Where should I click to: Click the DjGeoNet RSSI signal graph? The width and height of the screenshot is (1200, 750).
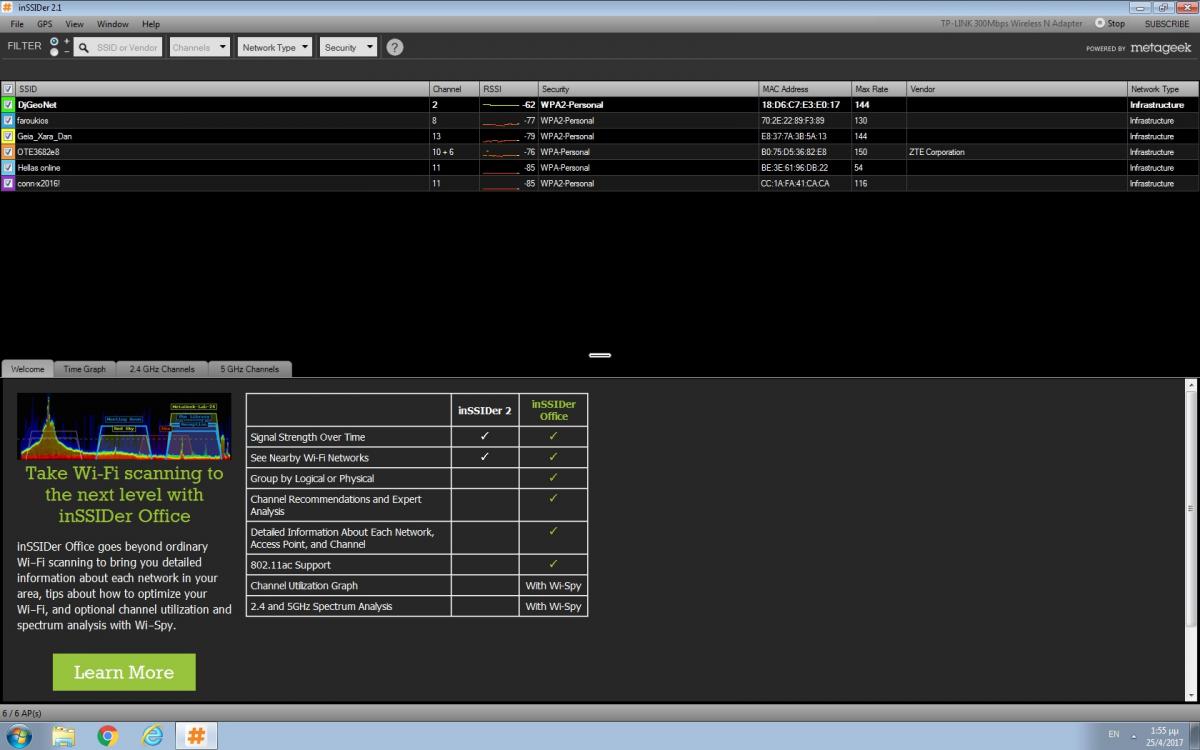[x=501, y=105]
